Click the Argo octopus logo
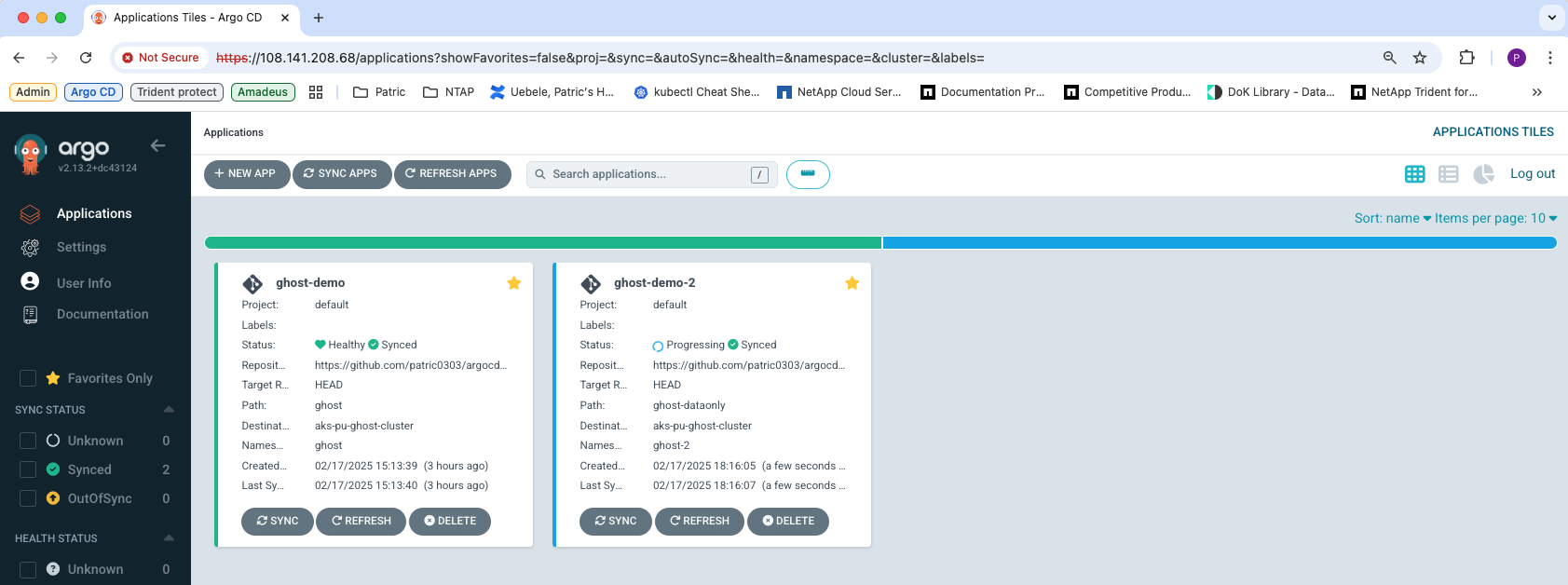Image resolution: width=1568 pixels, height=585 pixels. coord(31,154)
